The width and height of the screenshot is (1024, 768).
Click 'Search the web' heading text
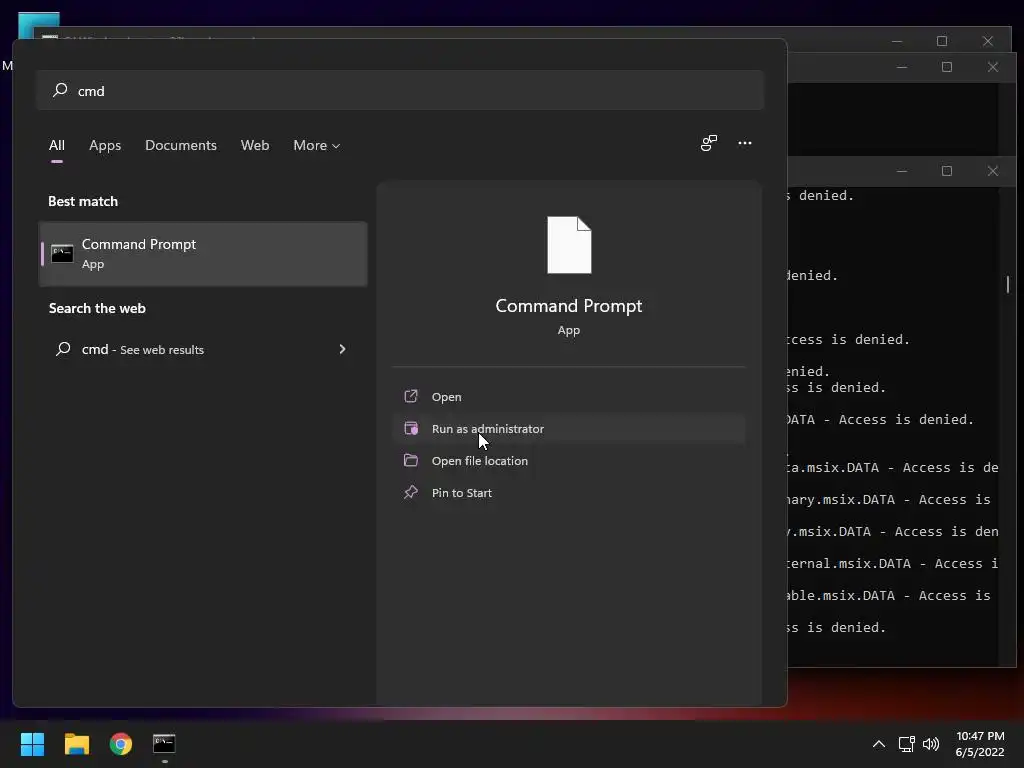click(97, 308)
